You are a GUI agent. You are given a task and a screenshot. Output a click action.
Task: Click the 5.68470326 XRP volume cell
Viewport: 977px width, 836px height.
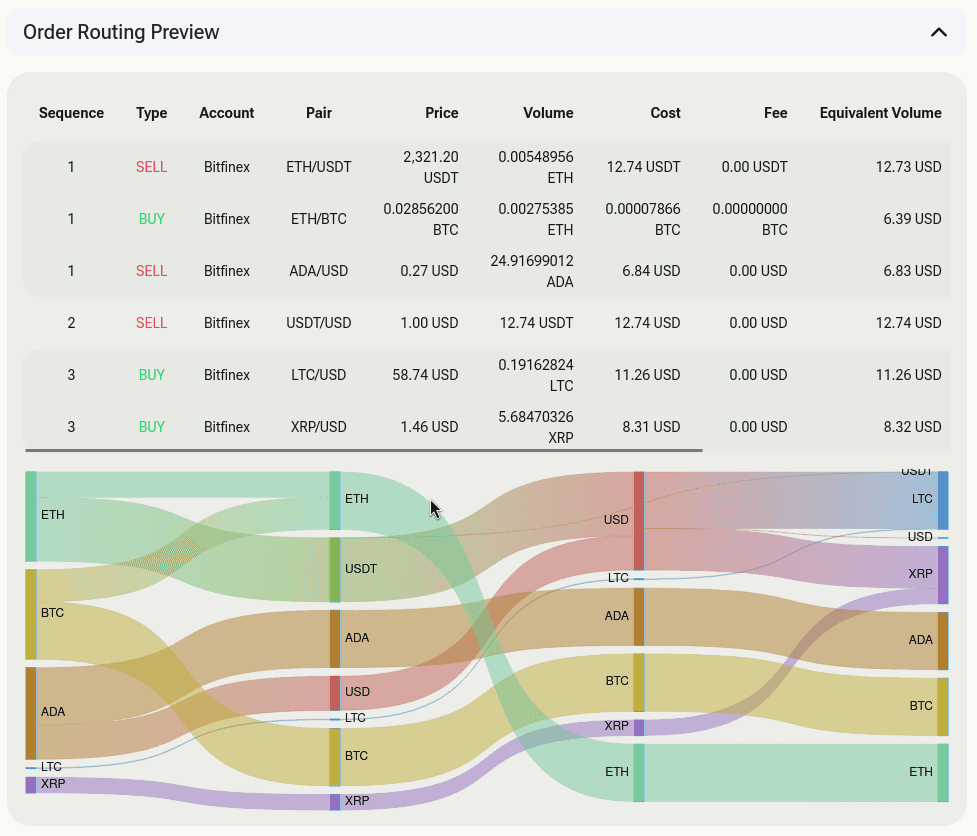(x=536, y=427)
